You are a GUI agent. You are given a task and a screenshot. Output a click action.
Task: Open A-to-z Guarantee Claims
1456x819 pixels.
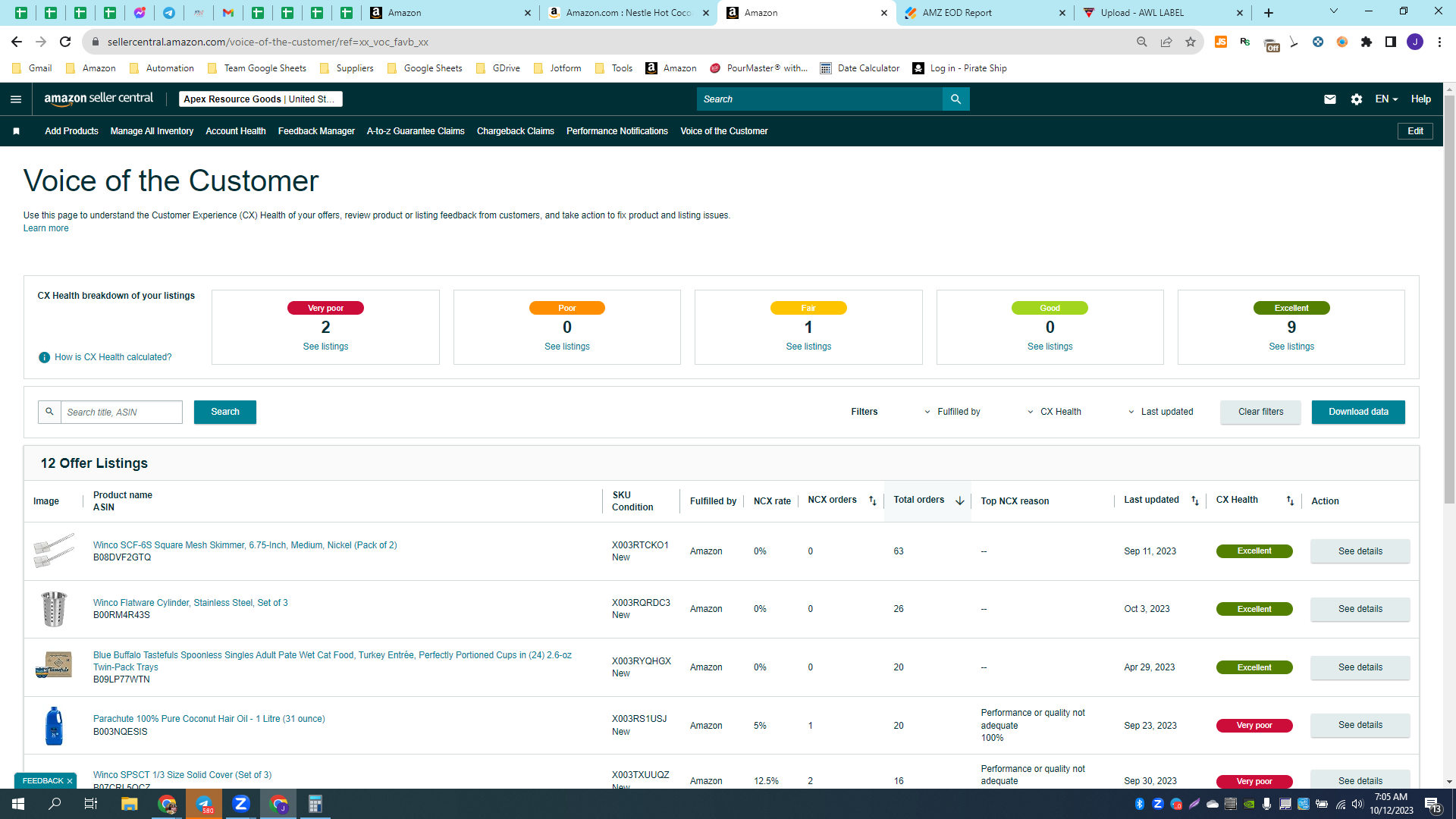(x=416, y=131)
